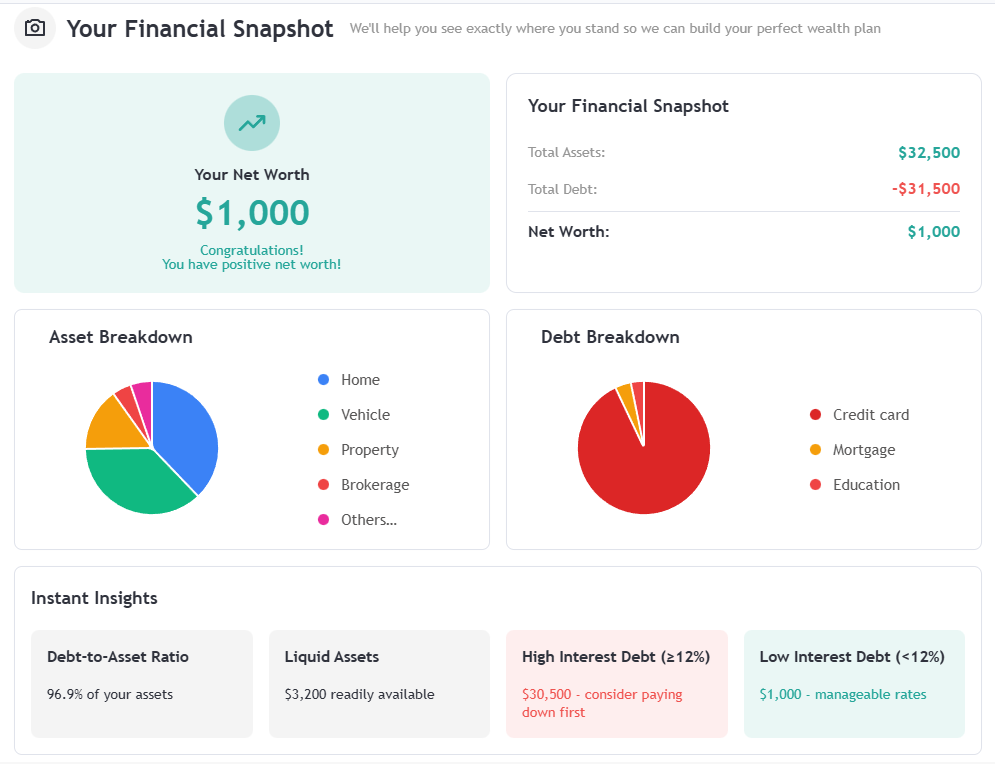Image resolution: width=995 pixels, height=764 pixels.
Task: Click the green Vehicle legend dot
Action: point(323,415)
